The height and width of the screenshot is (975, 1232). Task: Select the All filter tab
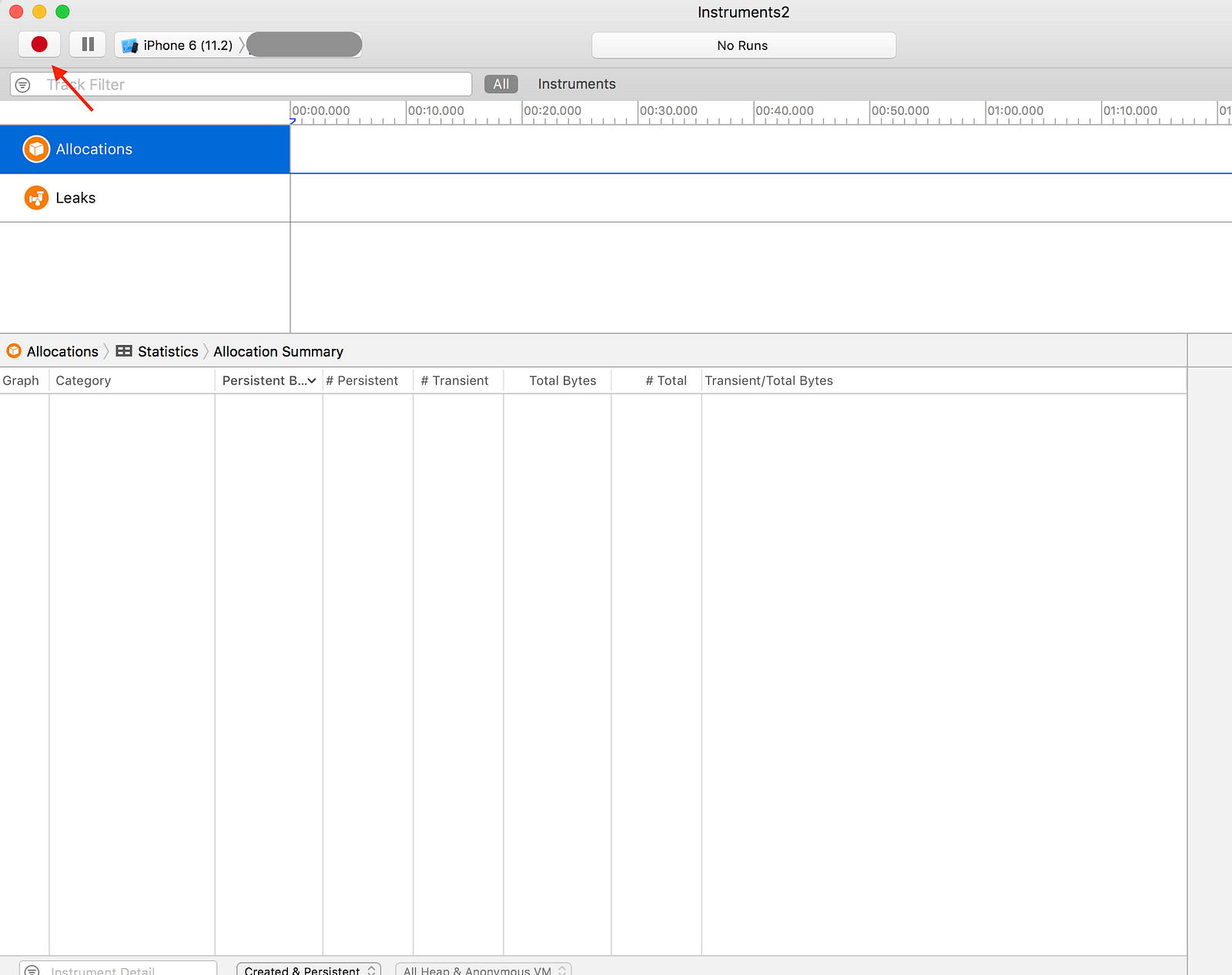501,84
